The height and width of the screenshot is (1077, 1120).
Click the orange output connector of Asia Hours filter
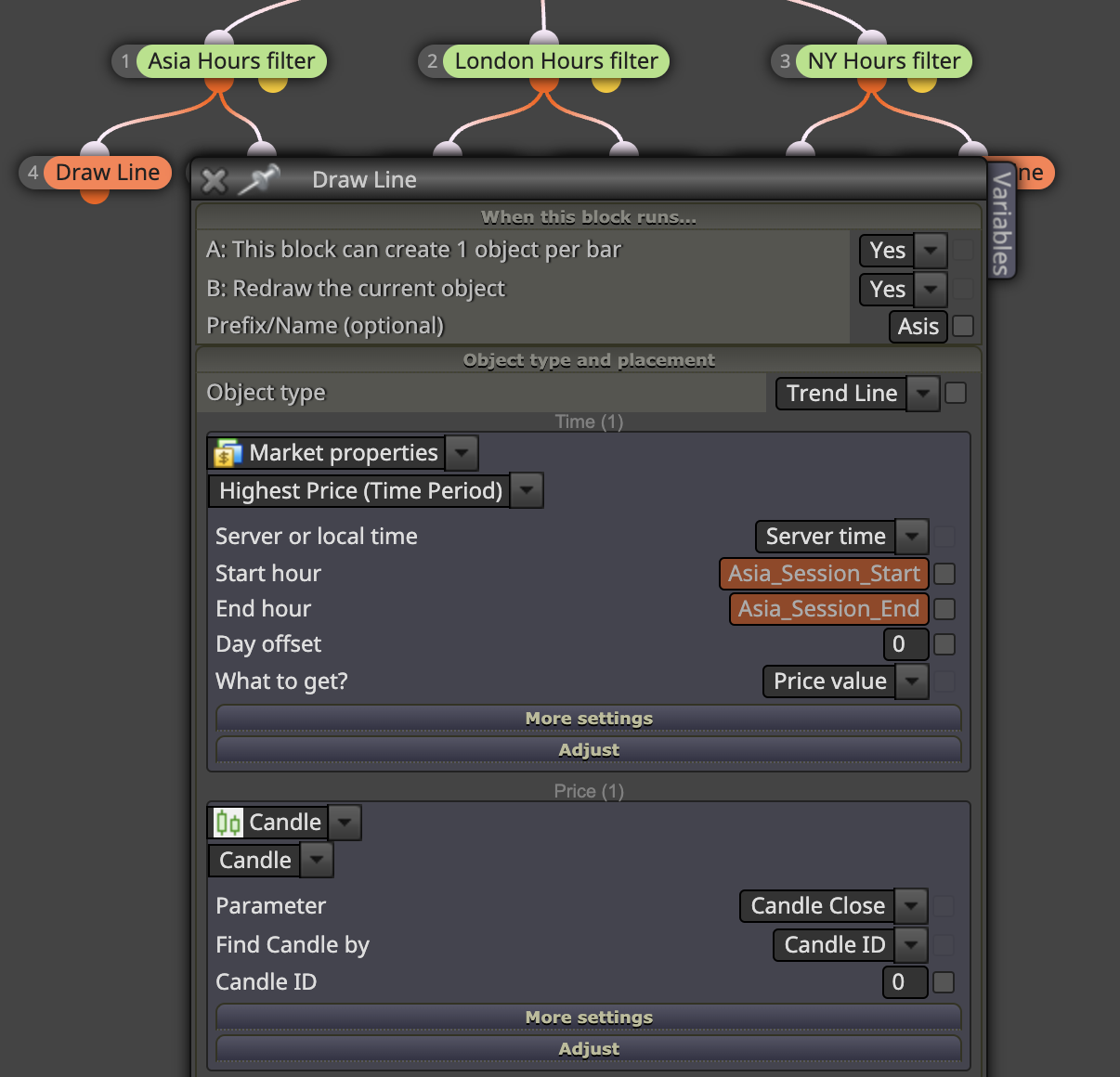tap(218, 84)
